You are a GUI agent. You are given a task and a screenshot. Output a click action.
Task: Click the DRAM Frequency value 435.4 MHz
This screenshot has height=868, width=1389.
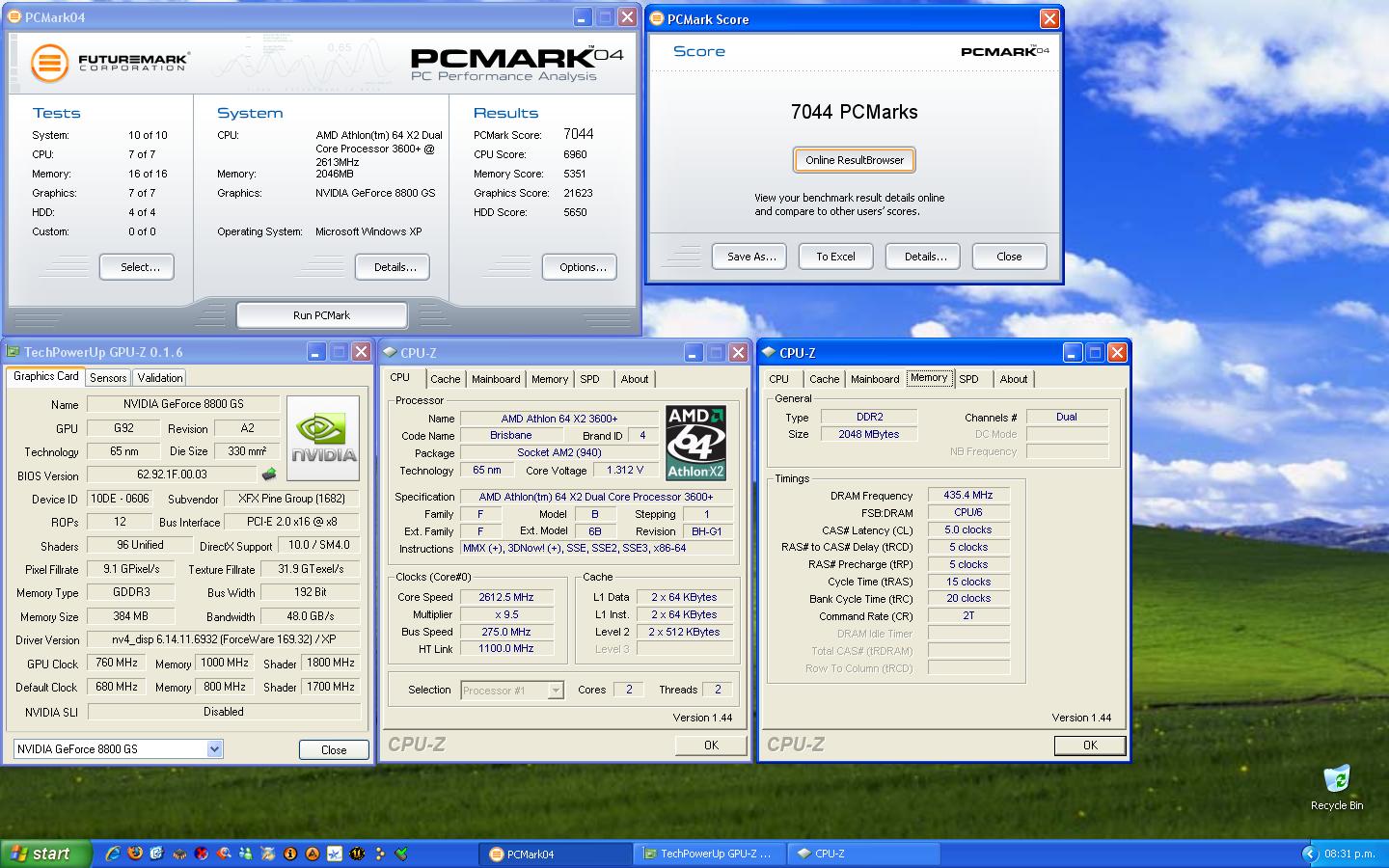(x=968, y=495)
